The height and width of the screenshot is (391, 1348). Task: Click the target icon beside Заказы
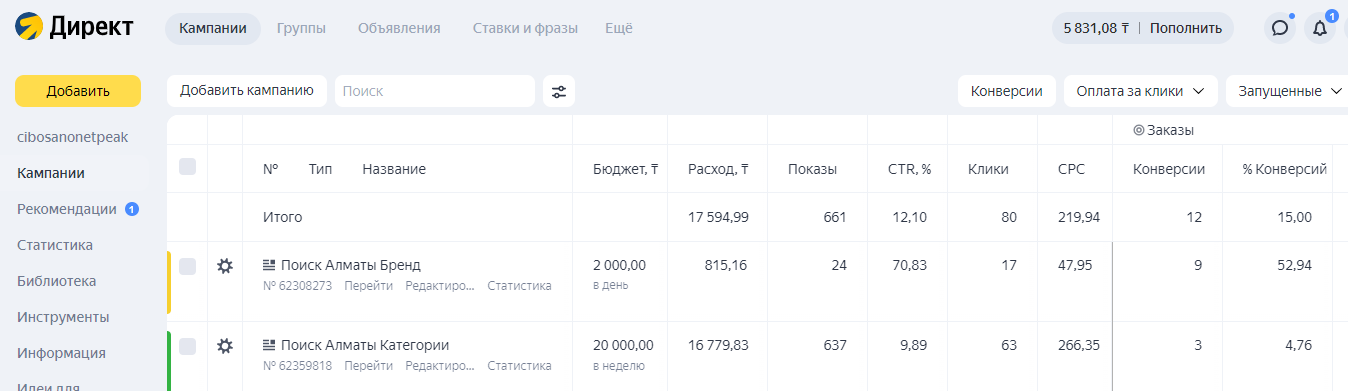click(x=1138, y=130)
